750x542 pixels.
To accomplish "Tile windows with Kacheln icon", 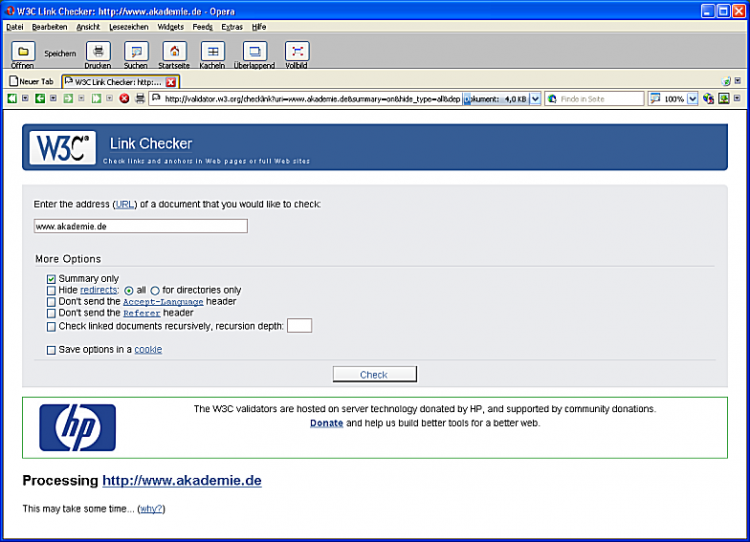I will point(212,51).
